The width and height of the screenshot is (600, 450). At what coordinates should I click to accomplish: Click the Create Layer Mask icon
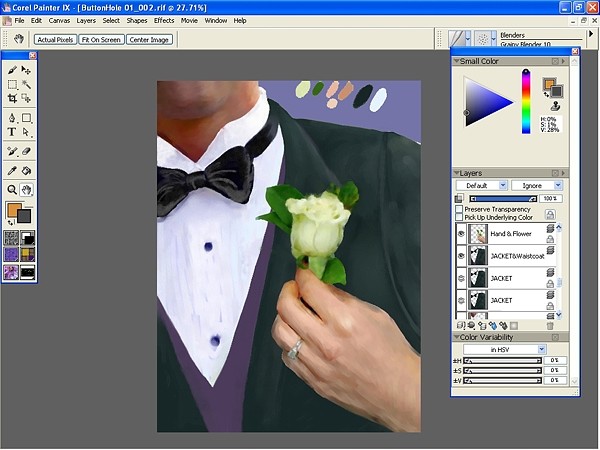click(514, 326)
